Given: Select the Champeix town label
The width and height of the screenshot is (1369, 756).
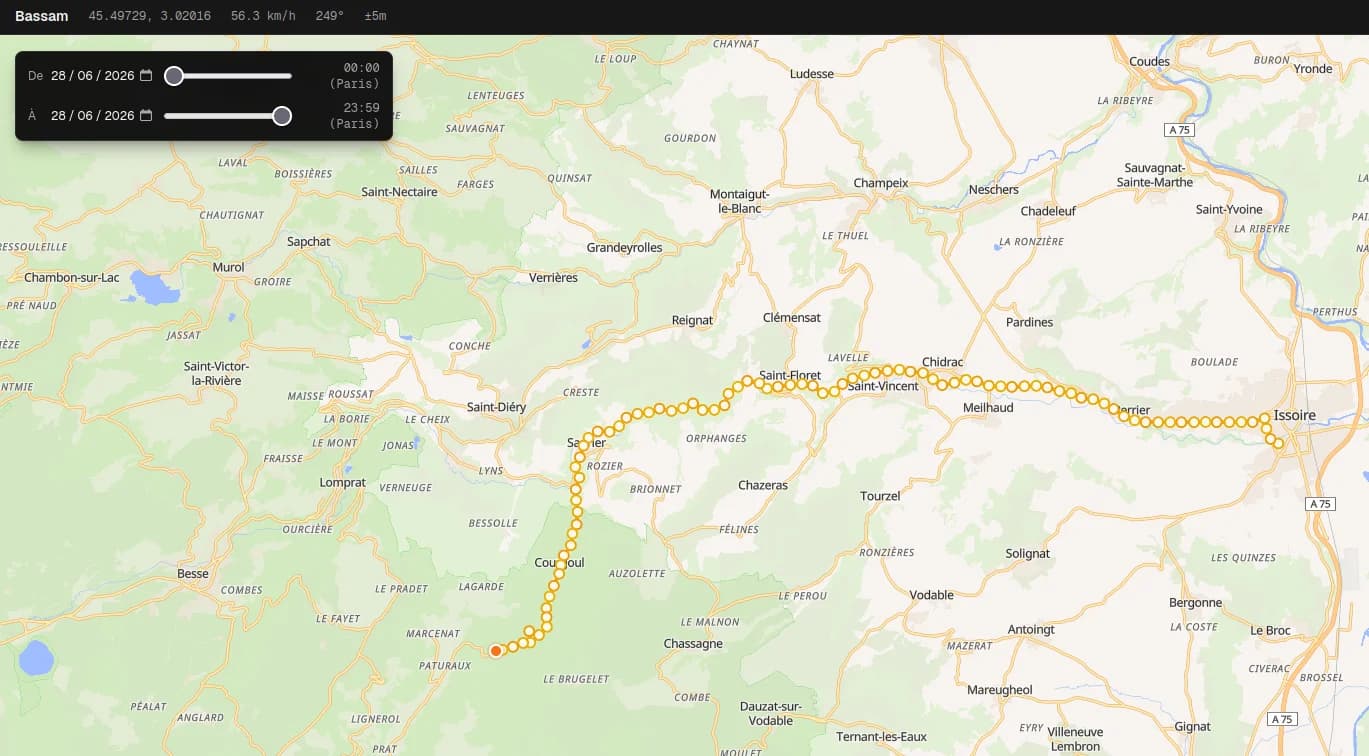Looking at the screenshot, I should [881, 184].
